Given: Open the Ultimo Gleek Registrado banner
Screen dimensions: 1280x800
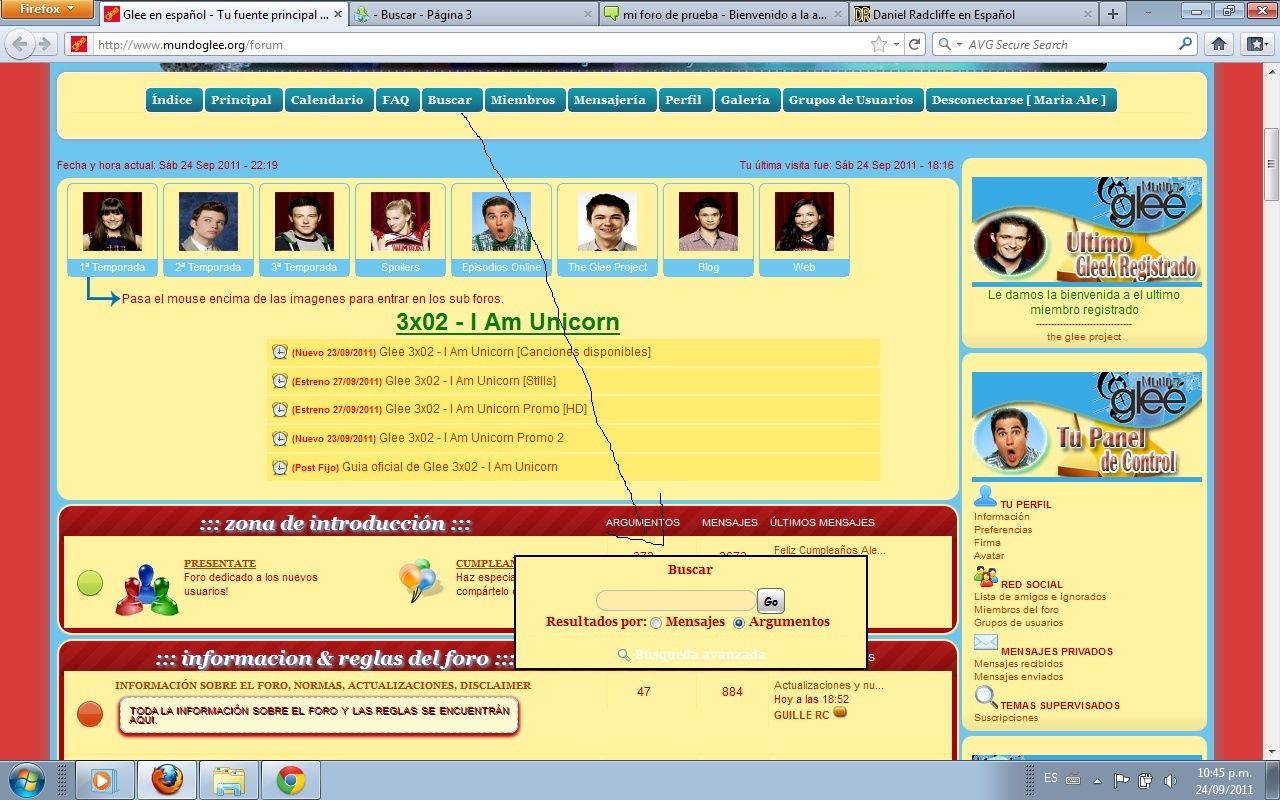Looking at the screenshot, I should pos(1087,230).
